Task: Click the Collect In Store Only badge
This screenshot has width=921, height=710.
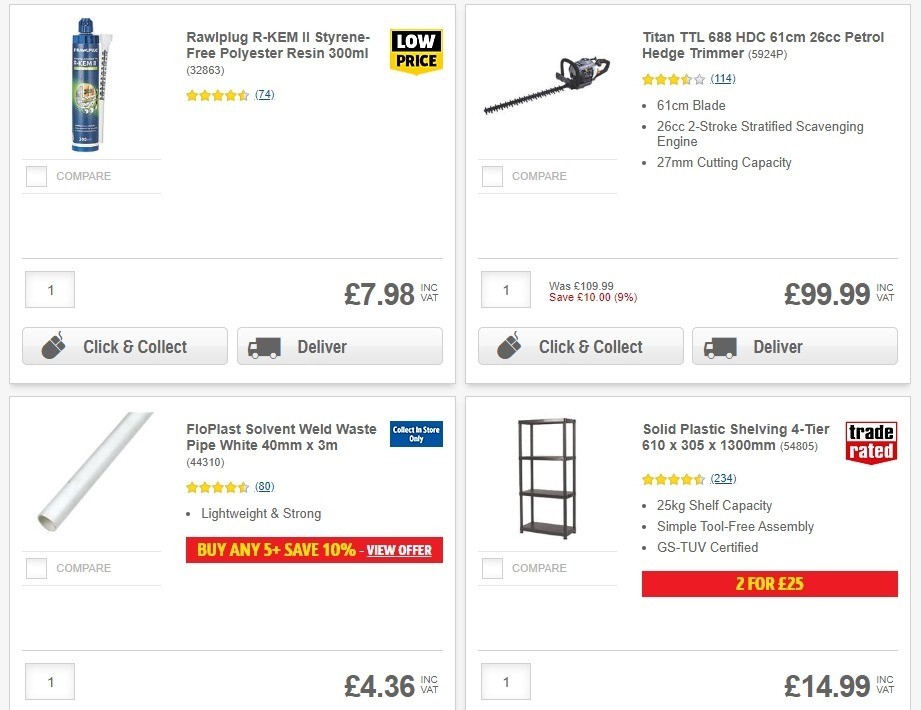Action: [416, 433]
